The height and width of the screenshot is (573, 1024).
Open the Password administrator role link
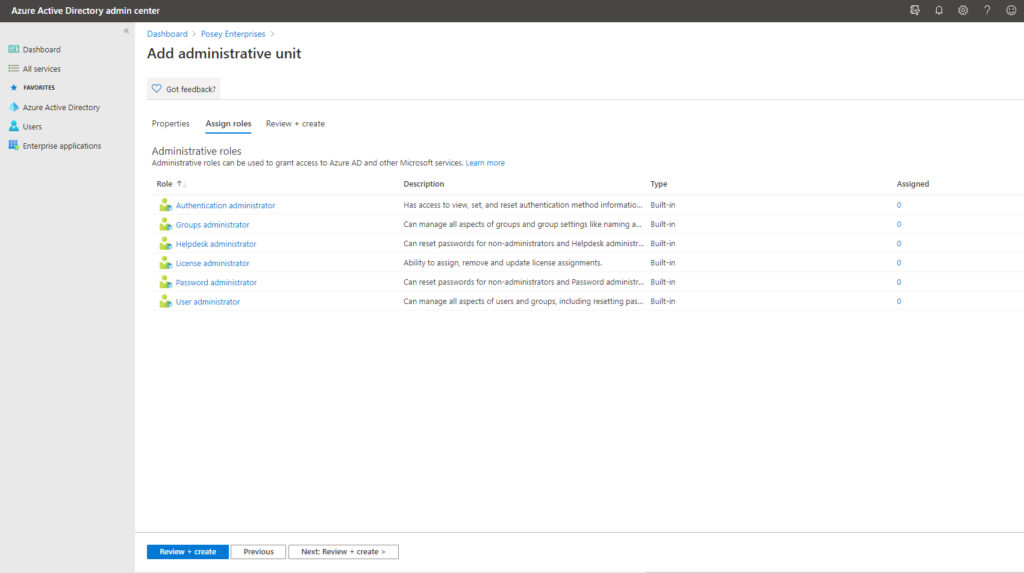(216, 282)
